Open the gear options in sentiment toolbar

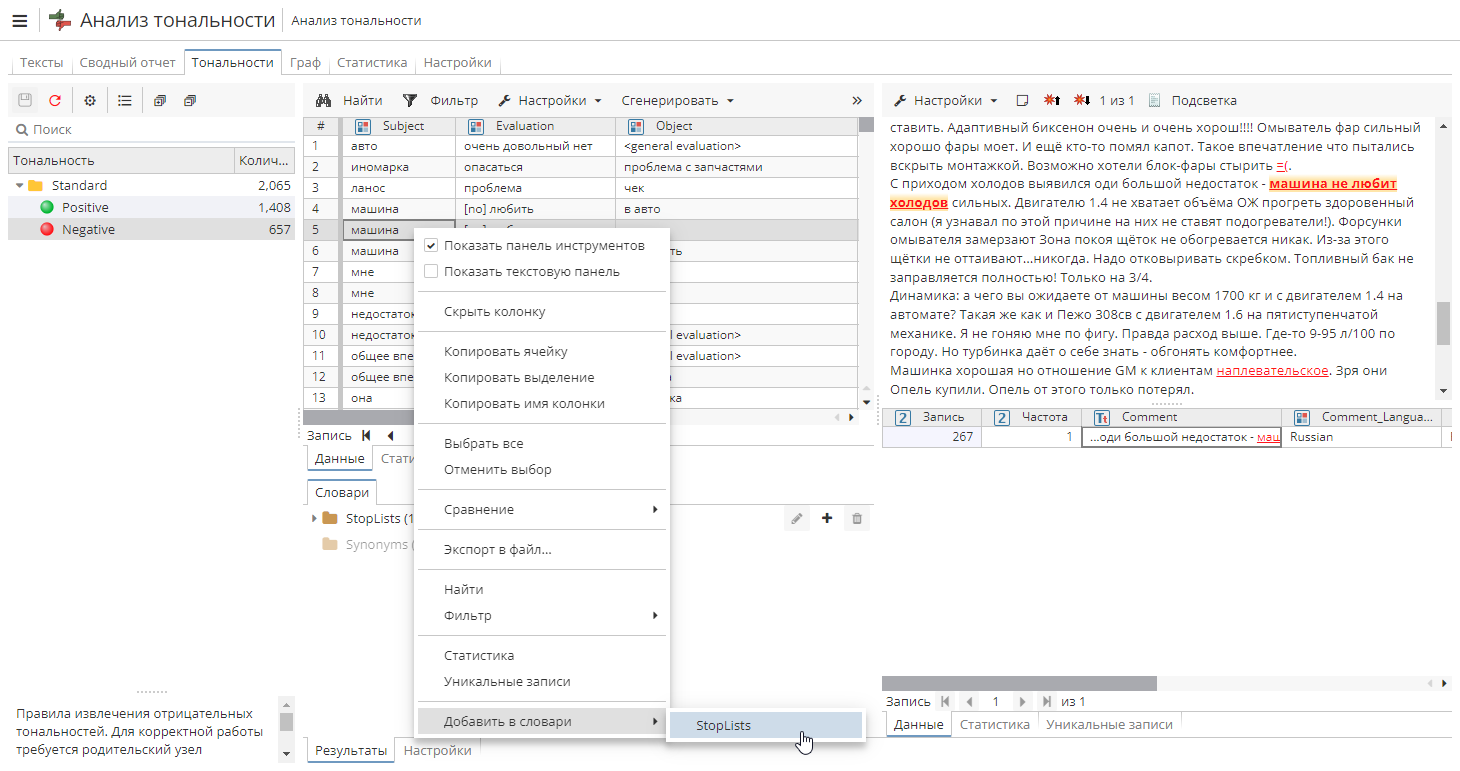click(90, 100)
